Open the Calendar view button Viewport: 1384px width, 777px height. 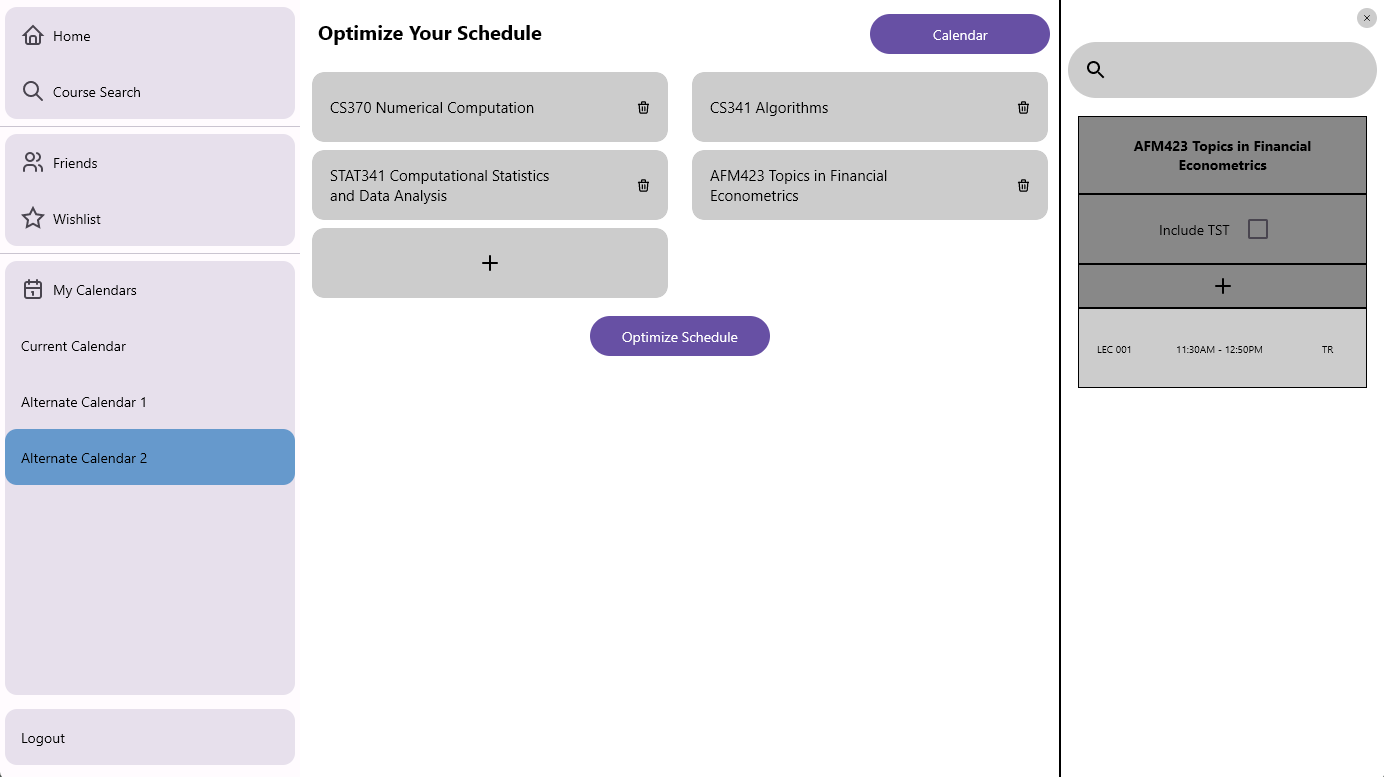(960, 34)
